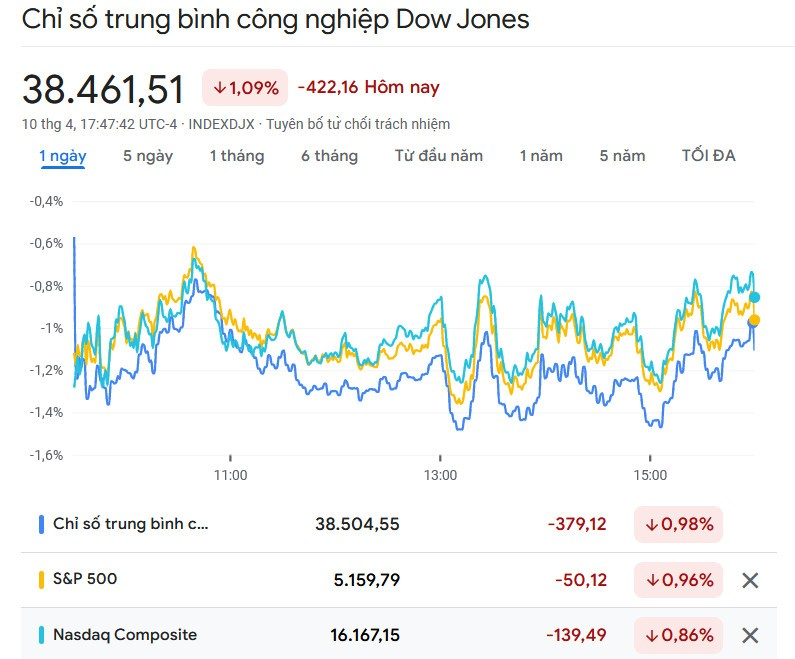The width and height of the screenshot is (795, 659).
Task: Select the 'TỐI ĐA' range tab
Action: (x=708, y=156)
